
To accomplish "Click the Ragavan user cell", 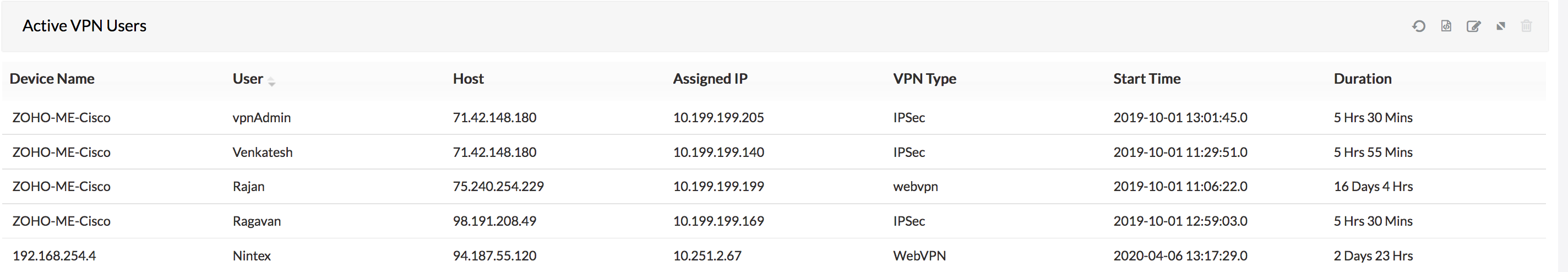I will coord(257,221).
